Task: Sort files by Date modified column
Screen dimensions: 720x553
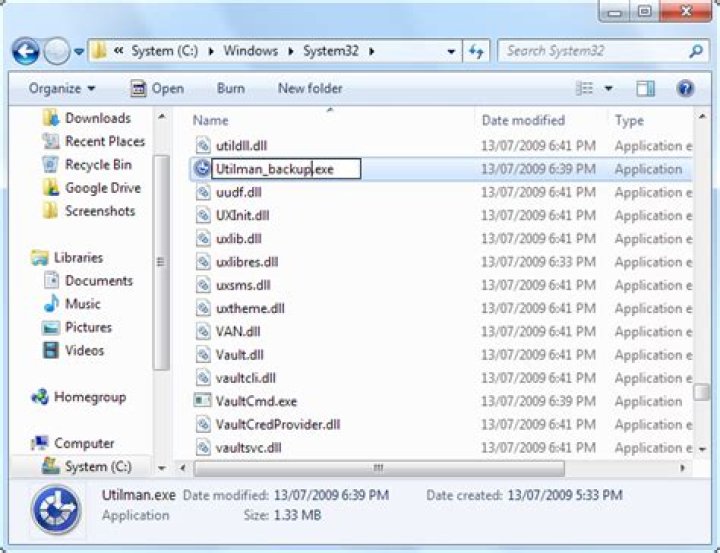Action: coord(523,120)
